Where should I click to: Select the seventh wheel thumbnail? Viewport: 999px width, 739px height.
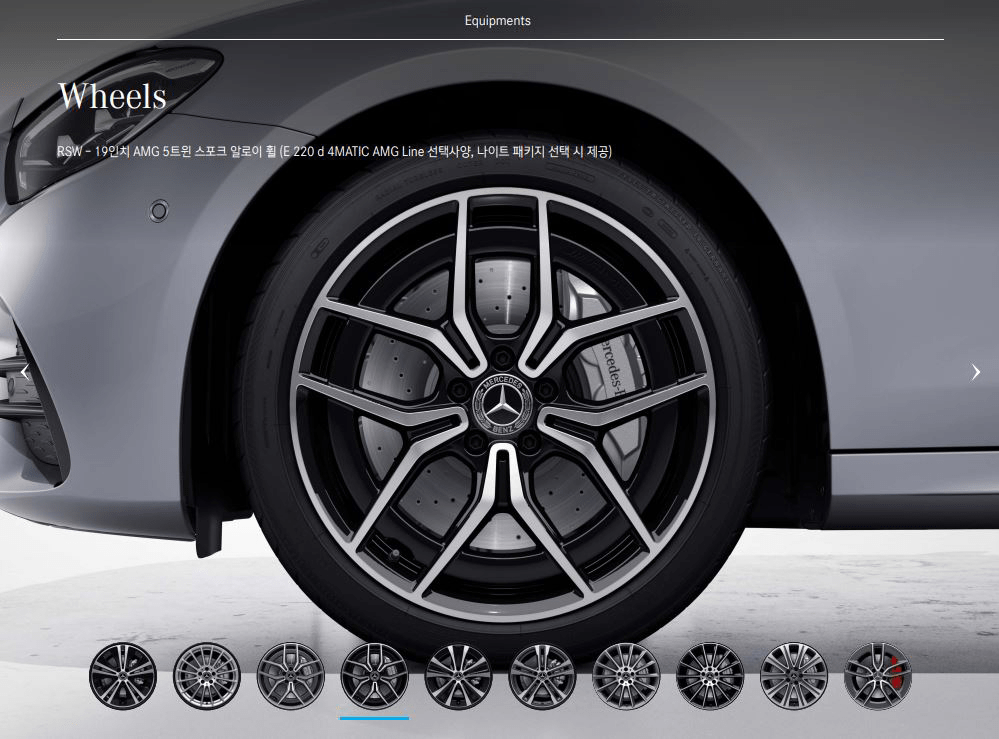pos(626,675)
